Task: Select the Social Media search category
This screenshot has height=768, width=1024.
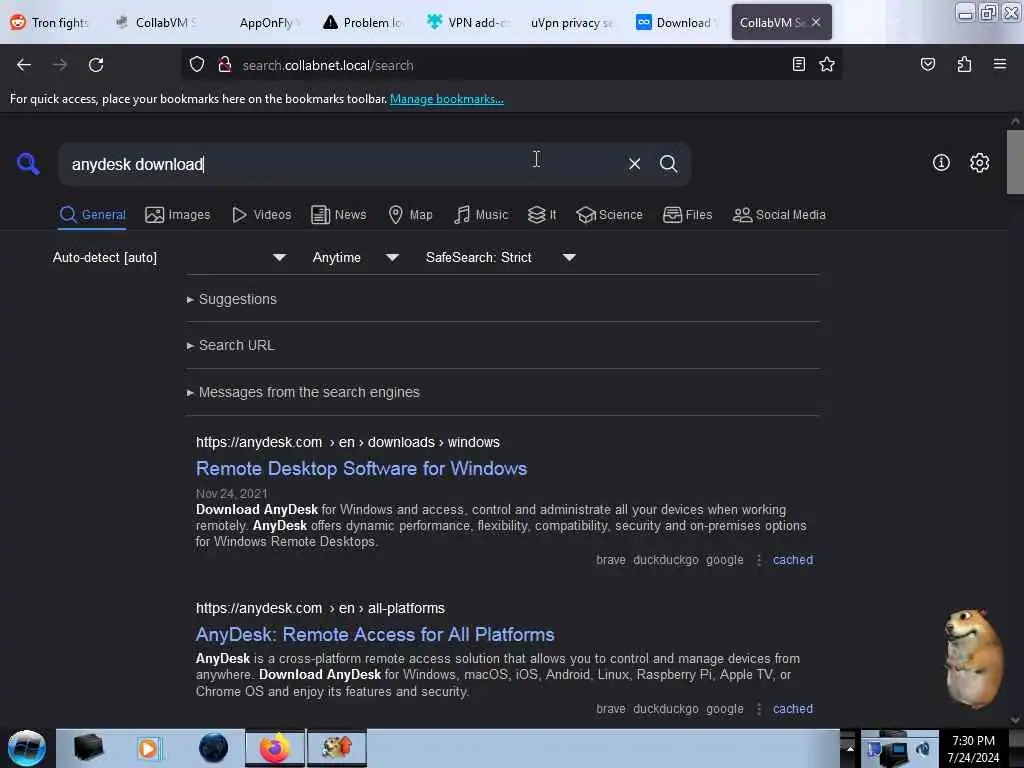Action: pyautogui.click(x=779, y=214)
